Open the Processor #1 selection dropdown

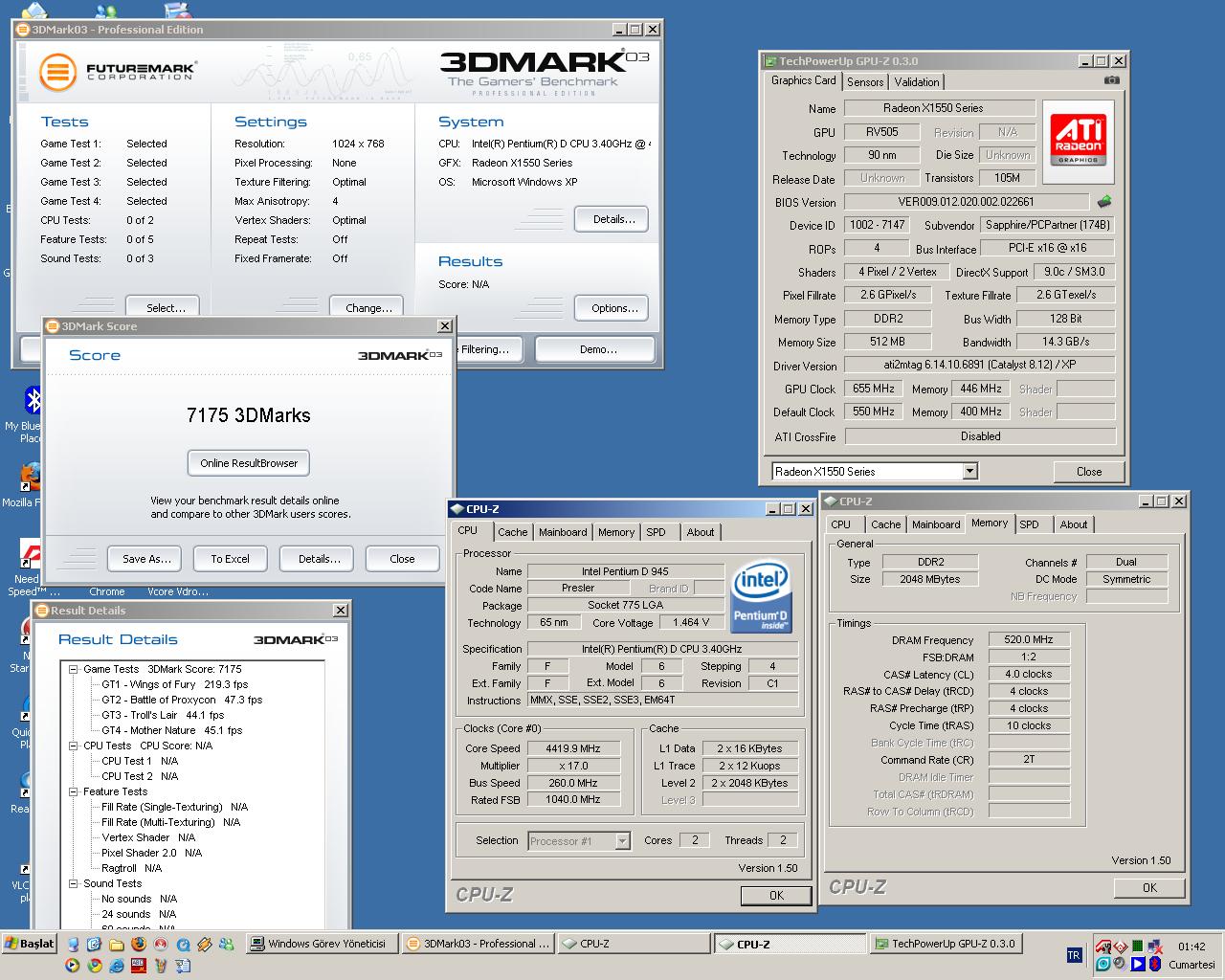pyautogui.click(x=622, y=841)
